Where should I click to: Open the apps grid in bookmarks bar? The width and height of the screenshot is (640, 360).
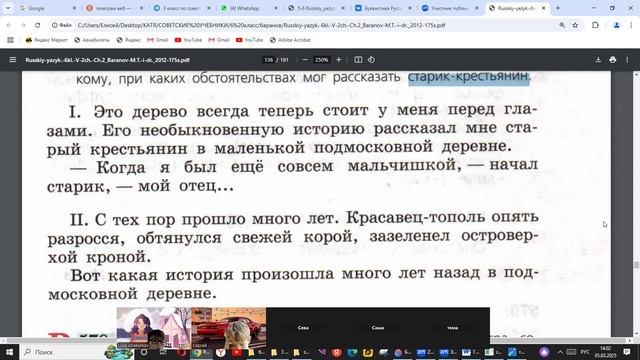10,40
